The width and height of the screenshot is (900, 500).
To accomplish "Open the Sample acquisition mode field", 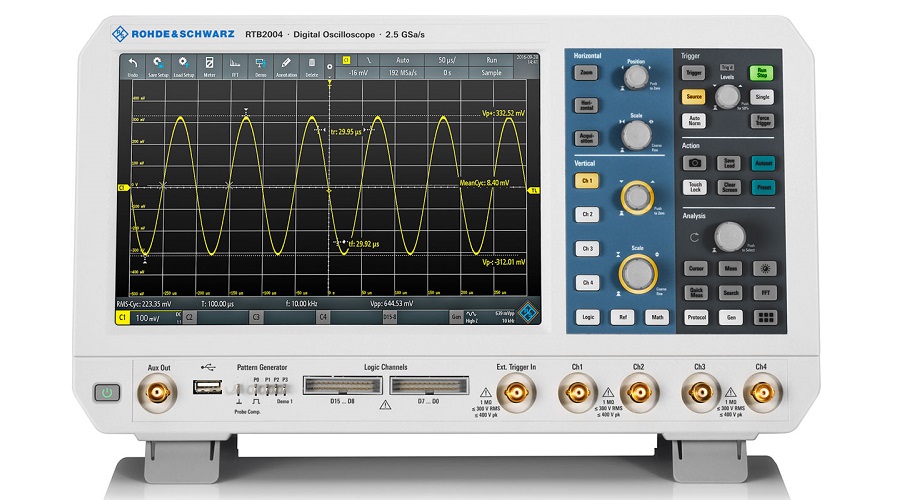I will tap(490, 73).
